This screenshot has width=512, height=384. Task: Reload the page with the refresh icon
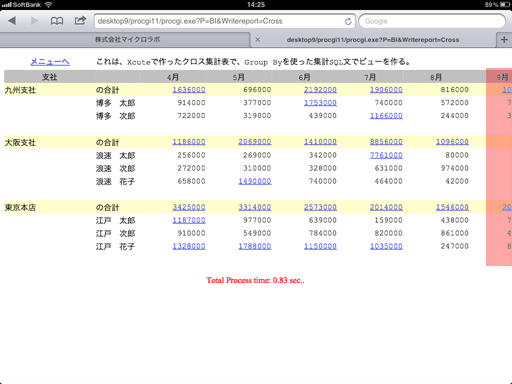pos(348,21)
